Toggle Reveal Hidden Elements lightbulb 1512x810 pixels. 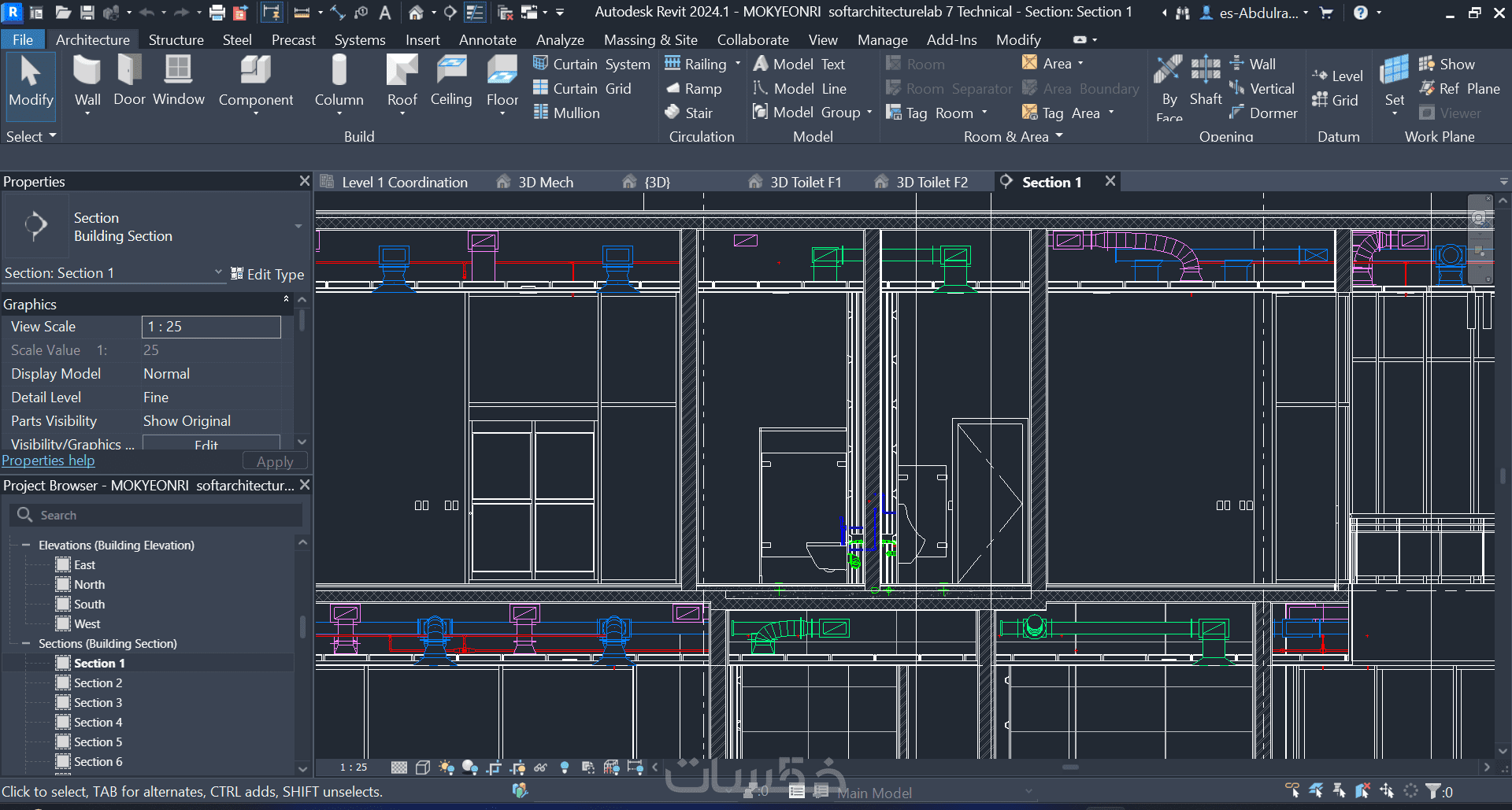(565, 767)
